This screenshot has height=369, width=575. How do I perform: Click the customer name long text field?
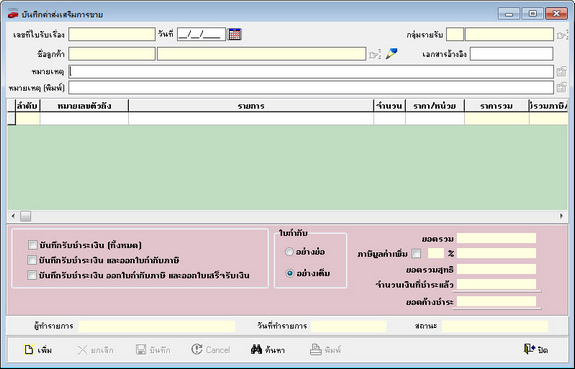point(261,54)
